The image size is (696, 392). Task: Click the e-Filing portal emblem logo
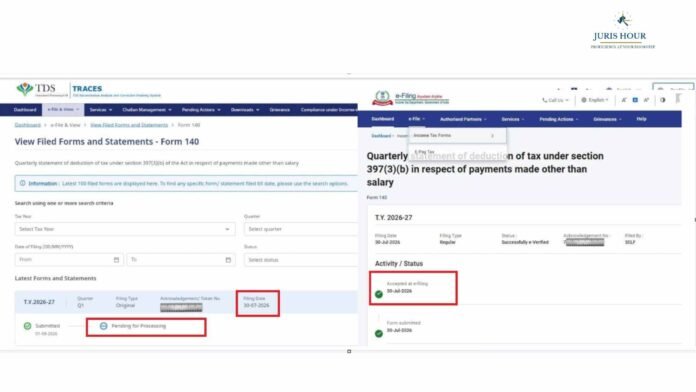point(383,98)
